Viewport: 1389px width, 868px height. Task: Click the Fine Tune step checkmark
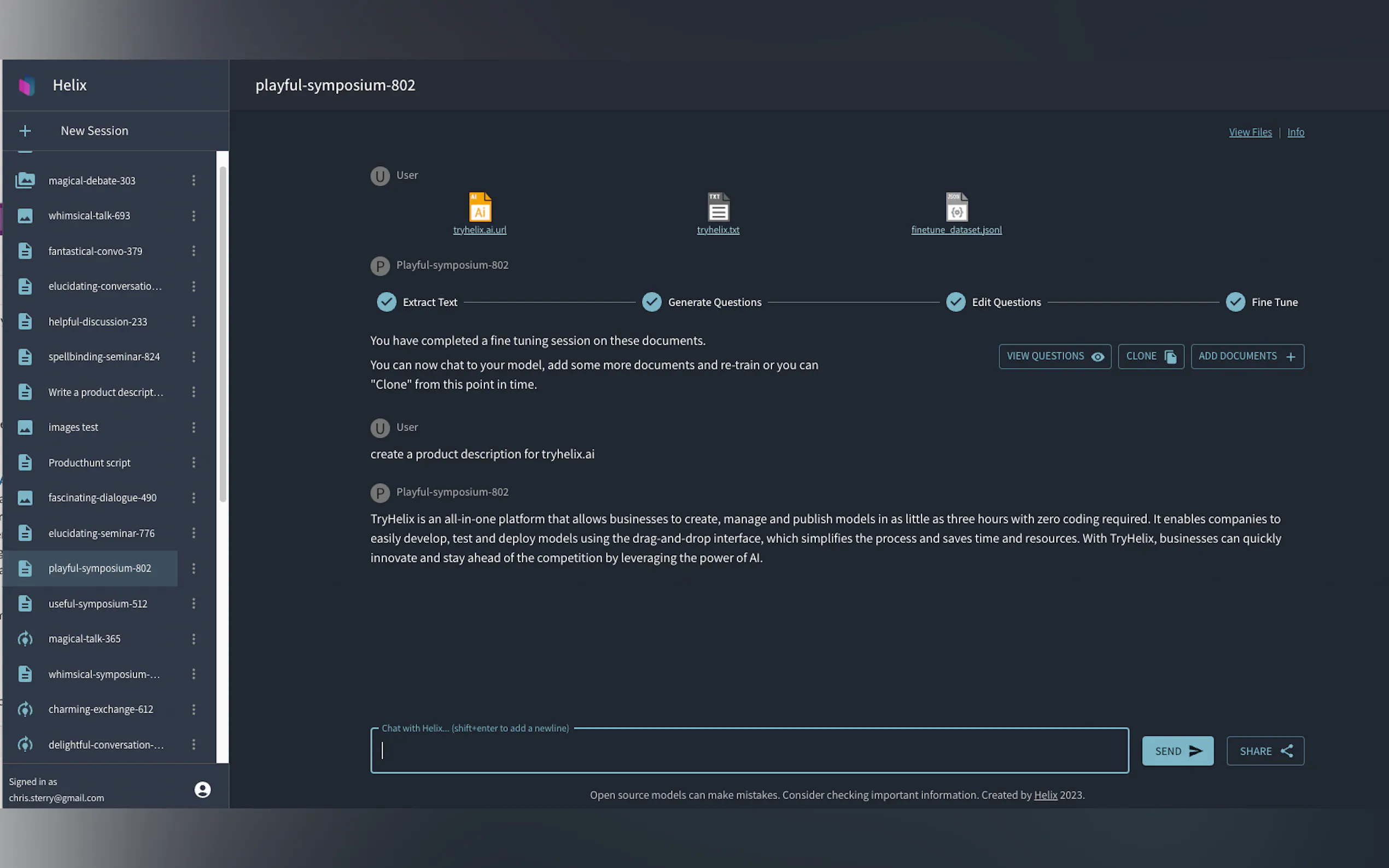point(1235,302)
